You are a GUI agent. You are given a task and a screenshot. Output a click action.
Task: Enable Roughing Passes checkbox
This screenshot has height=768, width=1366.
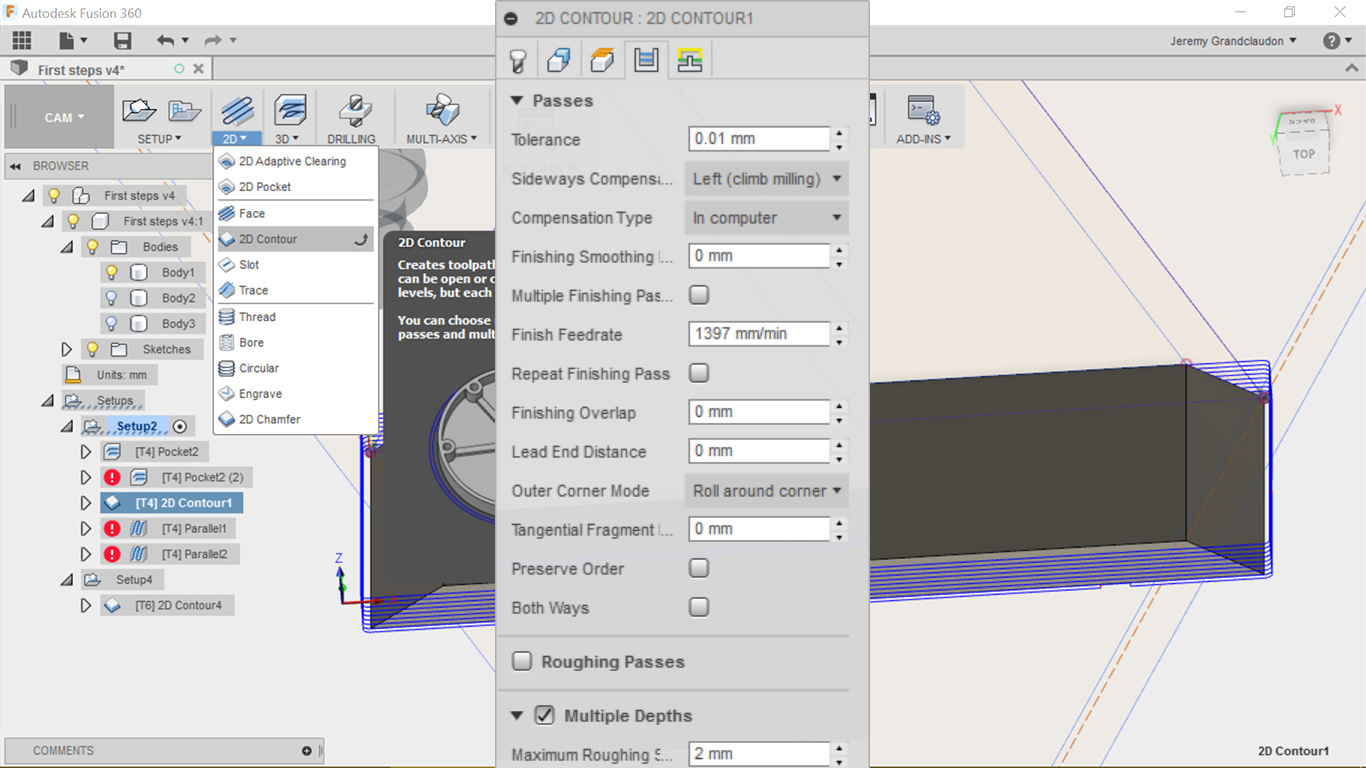522,661
